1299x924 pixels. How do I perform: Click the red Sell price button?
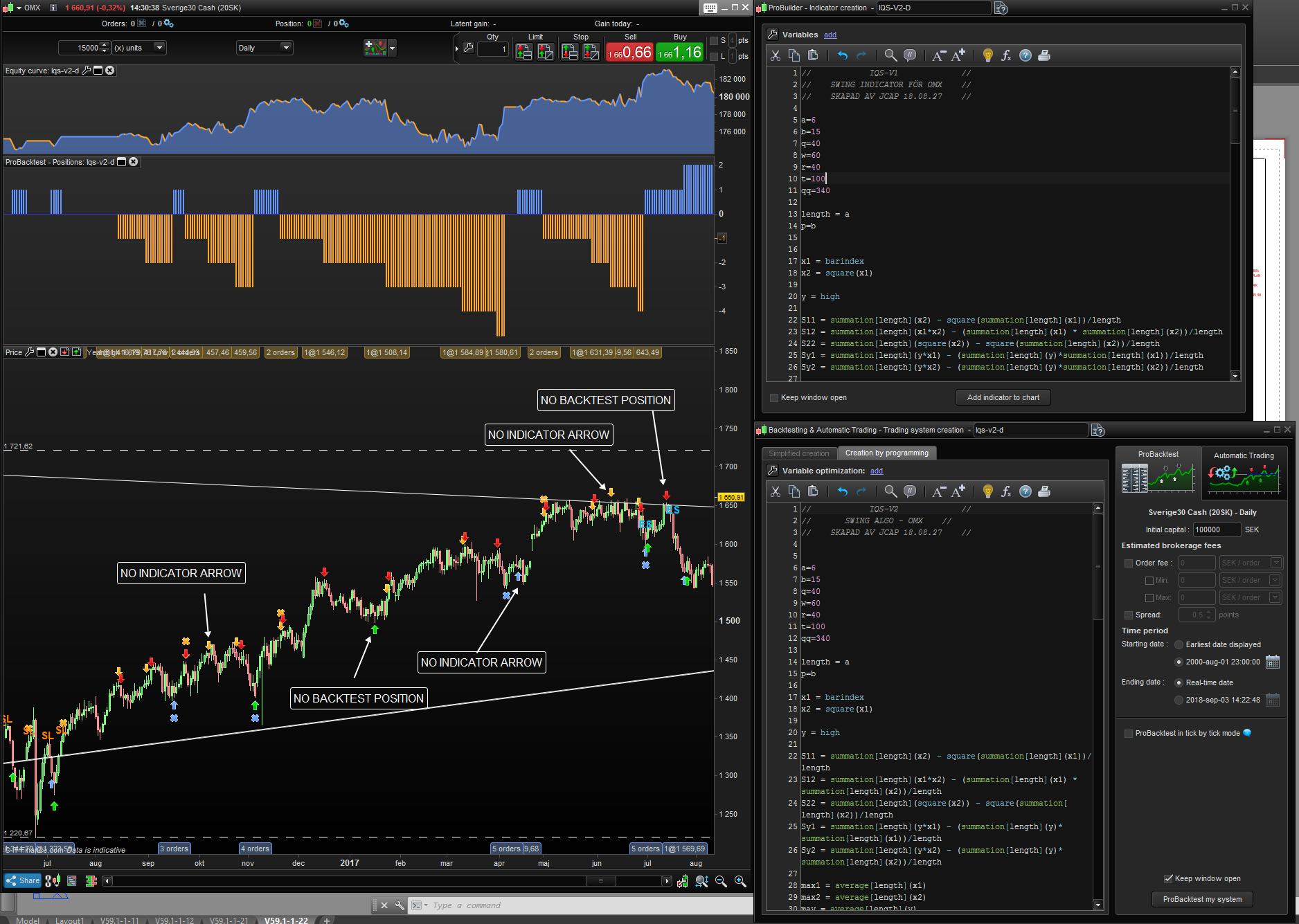[x=629, y=53]
